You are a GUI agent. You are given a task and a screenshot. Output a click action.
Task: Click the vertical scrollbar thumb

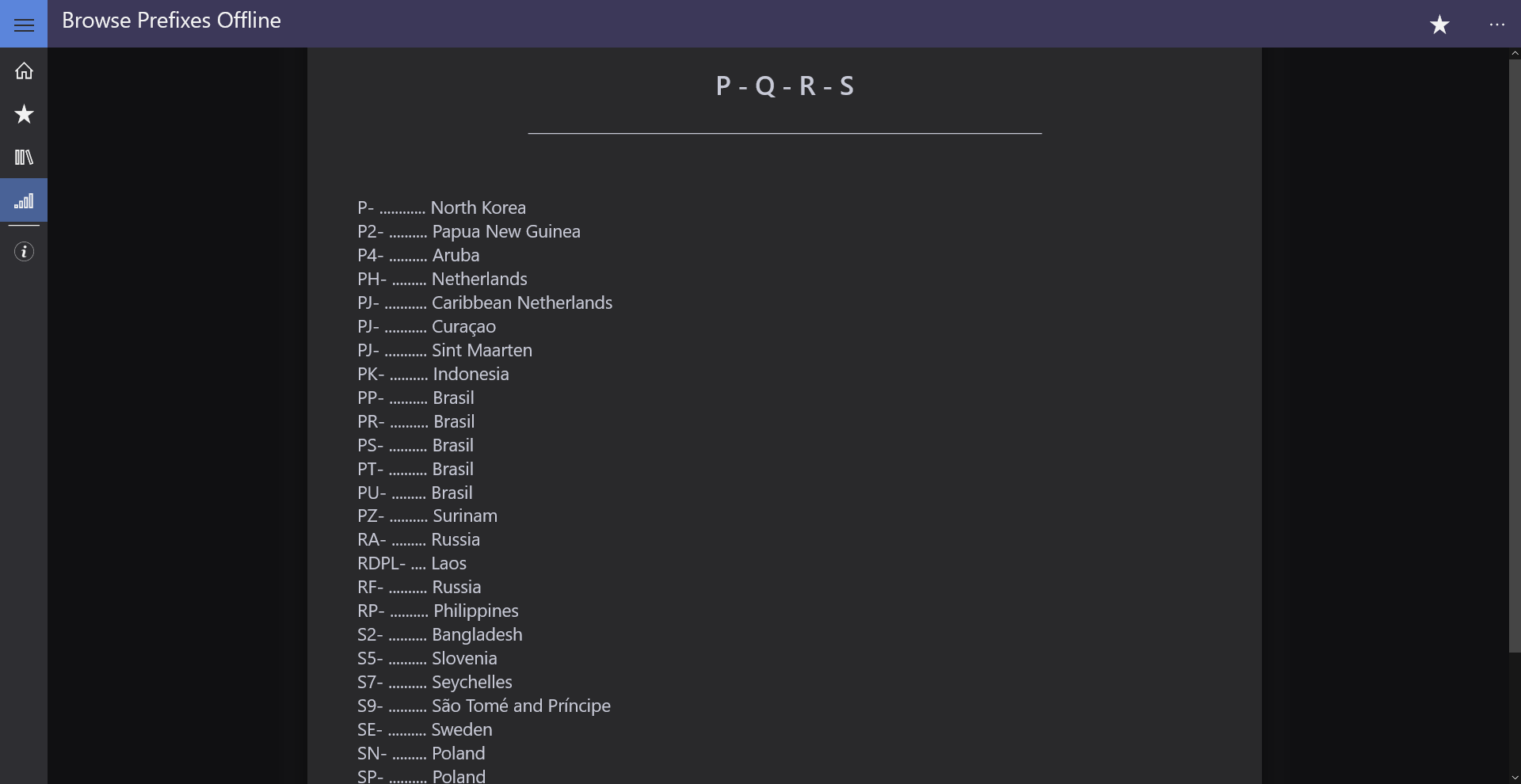click(1515, 355)
